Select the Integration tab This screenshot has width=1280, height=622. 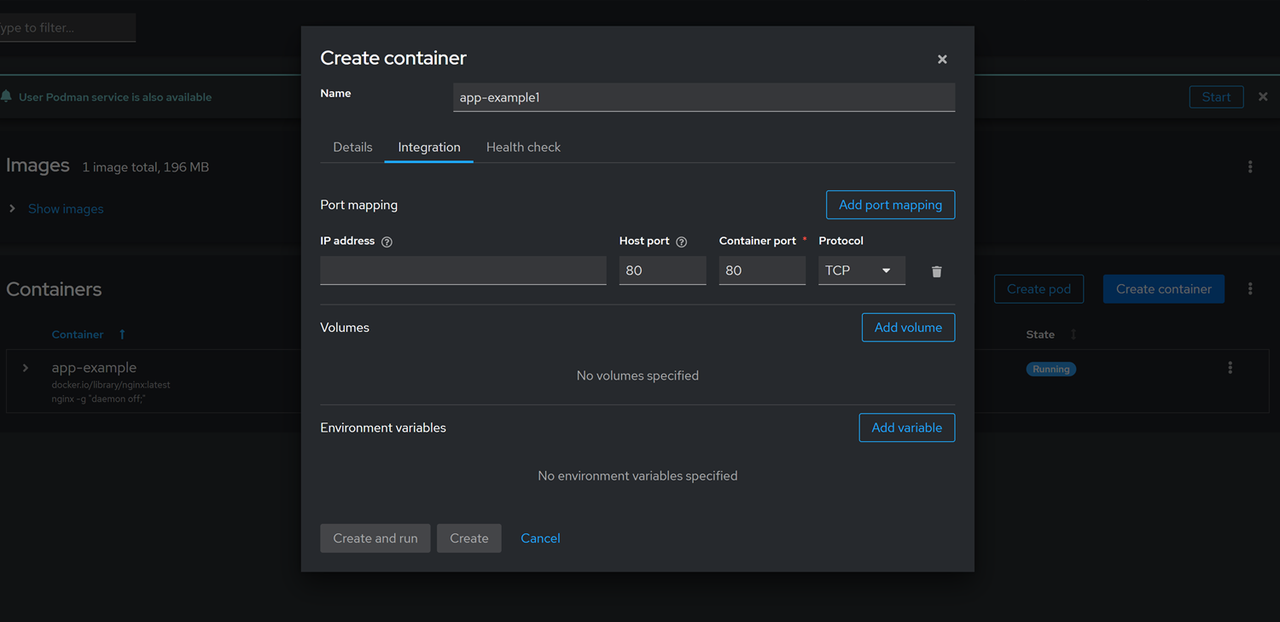click(x=429, y=147)
